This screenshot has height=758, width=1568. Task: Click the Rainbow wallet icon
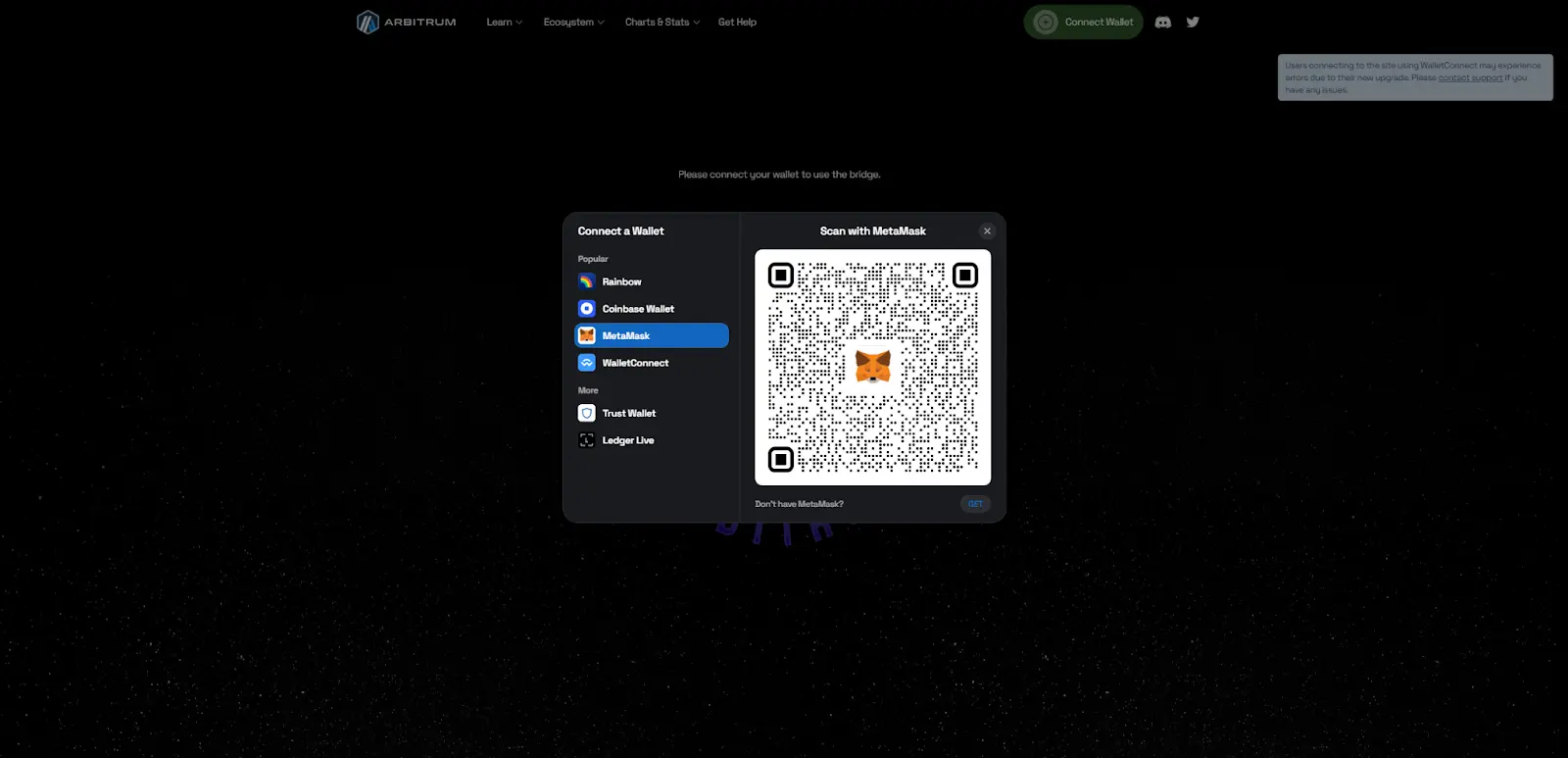pos(587,281)
